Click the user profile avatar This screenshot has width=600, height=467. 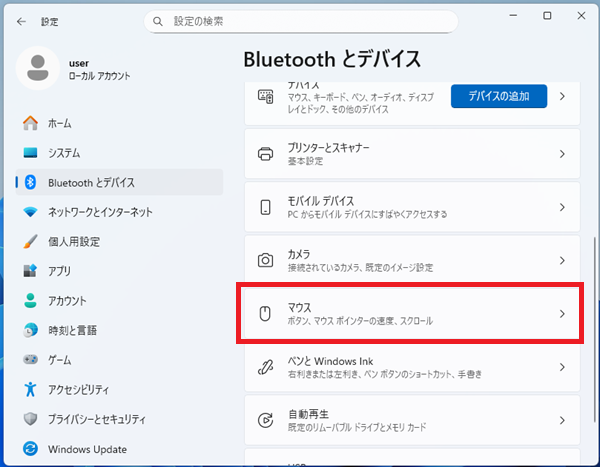(38, 68)
